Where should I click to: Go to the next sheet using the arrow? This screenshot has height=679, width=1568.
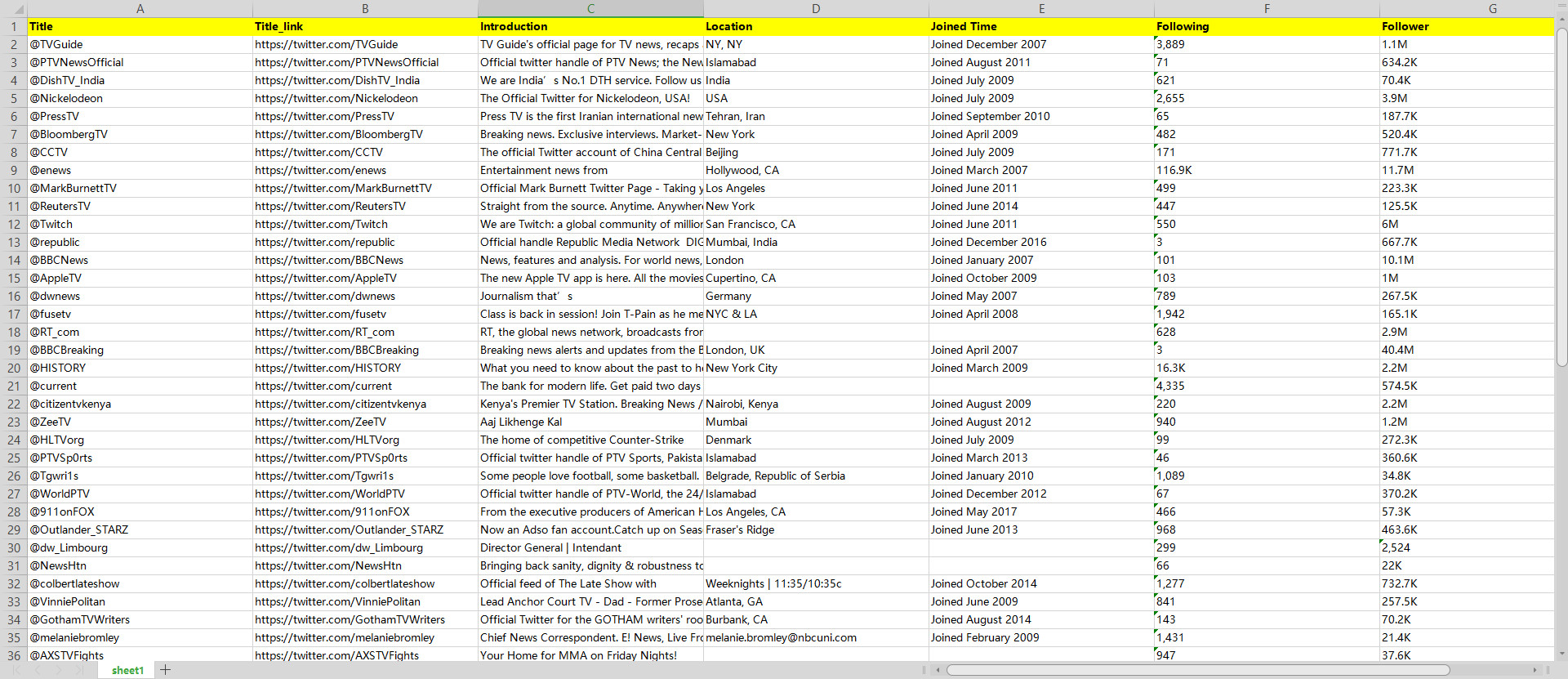point(59,670)
